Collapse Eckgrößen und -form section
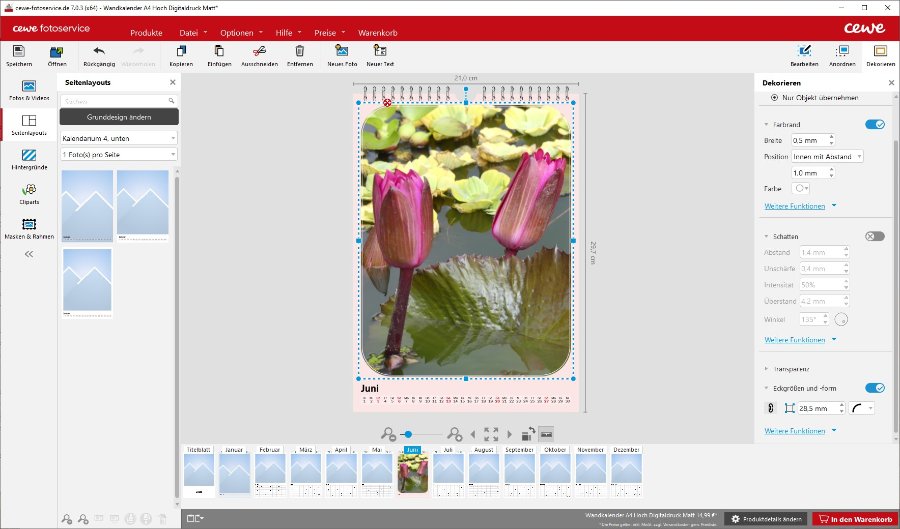The height and width of the screenshot is (529, 900). point(766,388)
